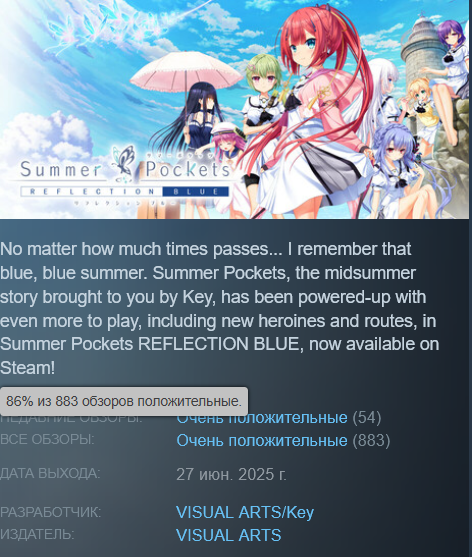Click the recent review count (54)
472x557 pixels.
point(367,418)
